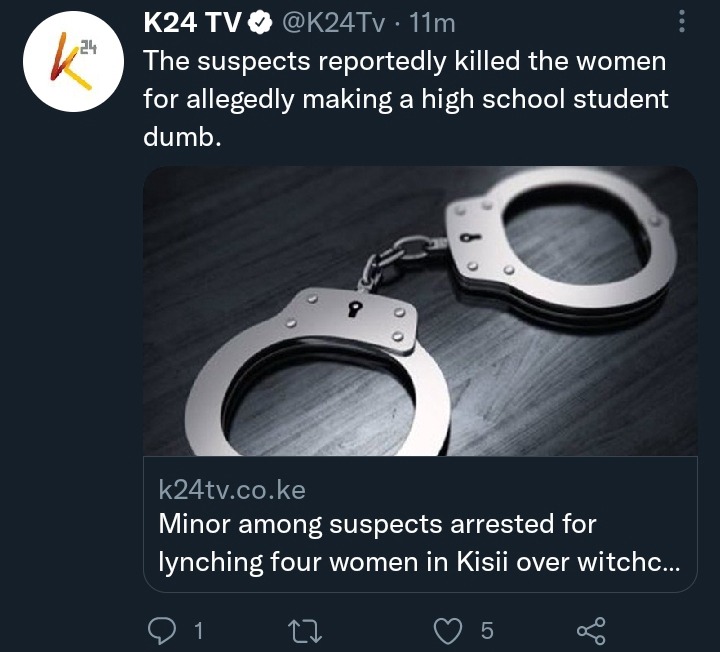Open the K24 TV display name
The height and width of the screenshot is (652, 720).
pos(192,23)
